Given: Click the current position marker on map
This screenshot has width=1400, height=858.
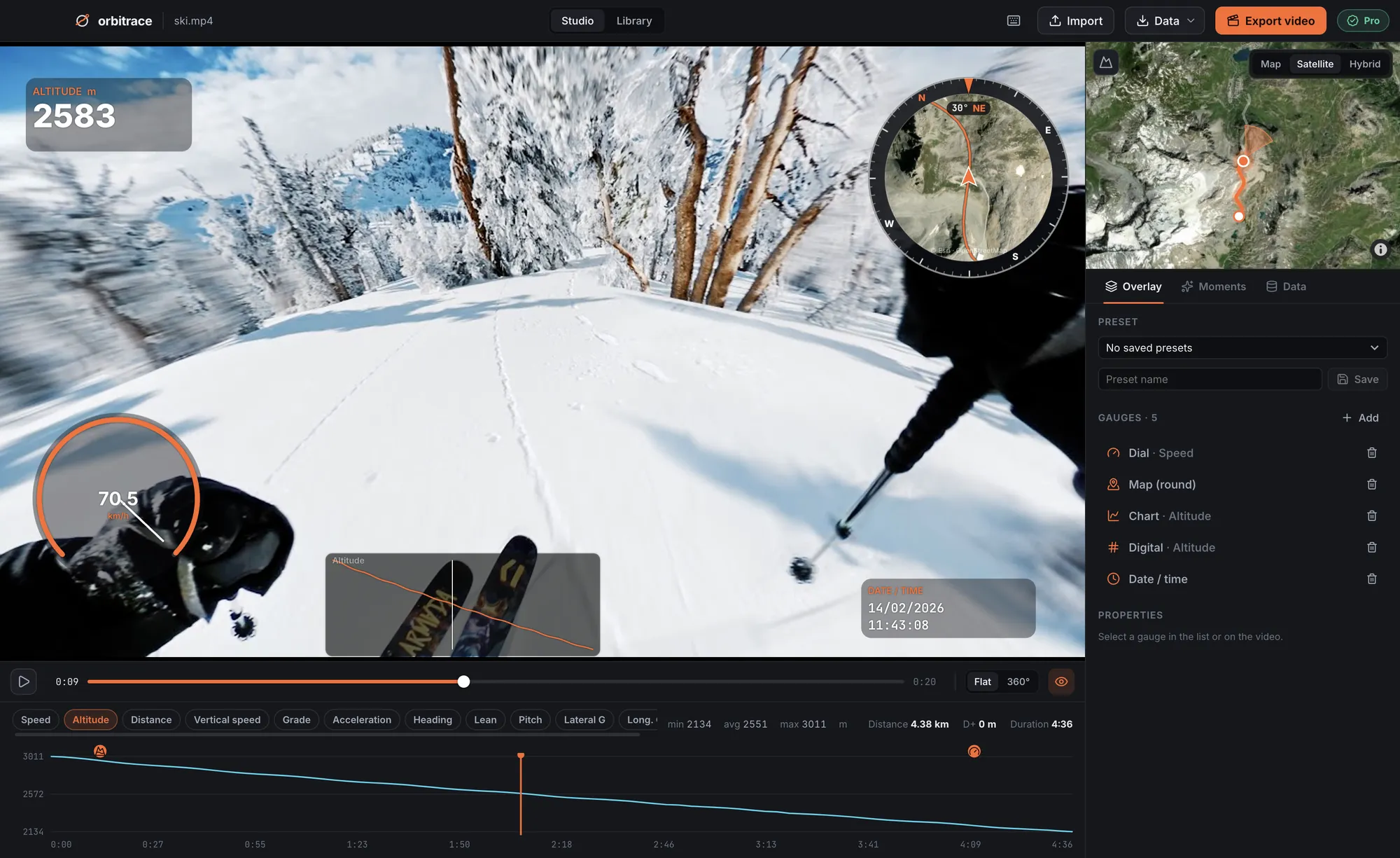Looking at the screenshot, I should (x=1243, y=161).
